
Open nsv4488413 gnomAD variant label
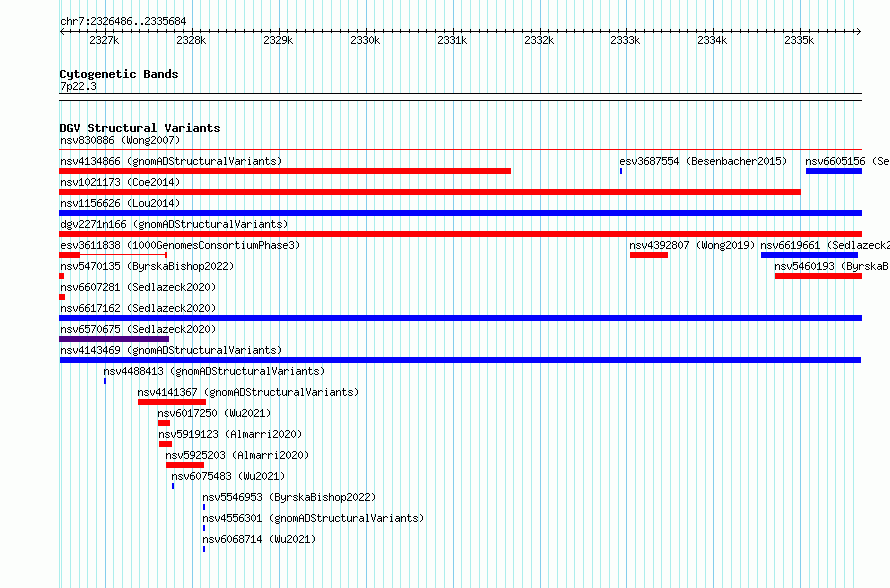[x=214, y=371]
